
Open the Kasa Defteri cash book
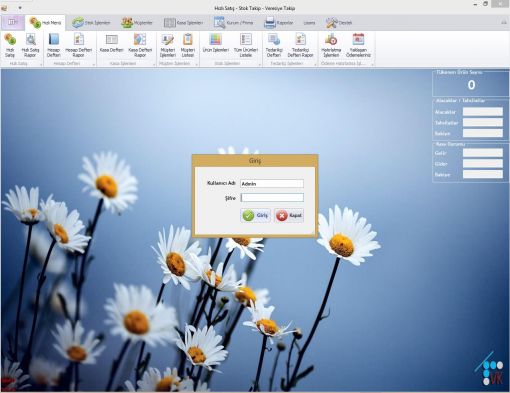point(112,43)
